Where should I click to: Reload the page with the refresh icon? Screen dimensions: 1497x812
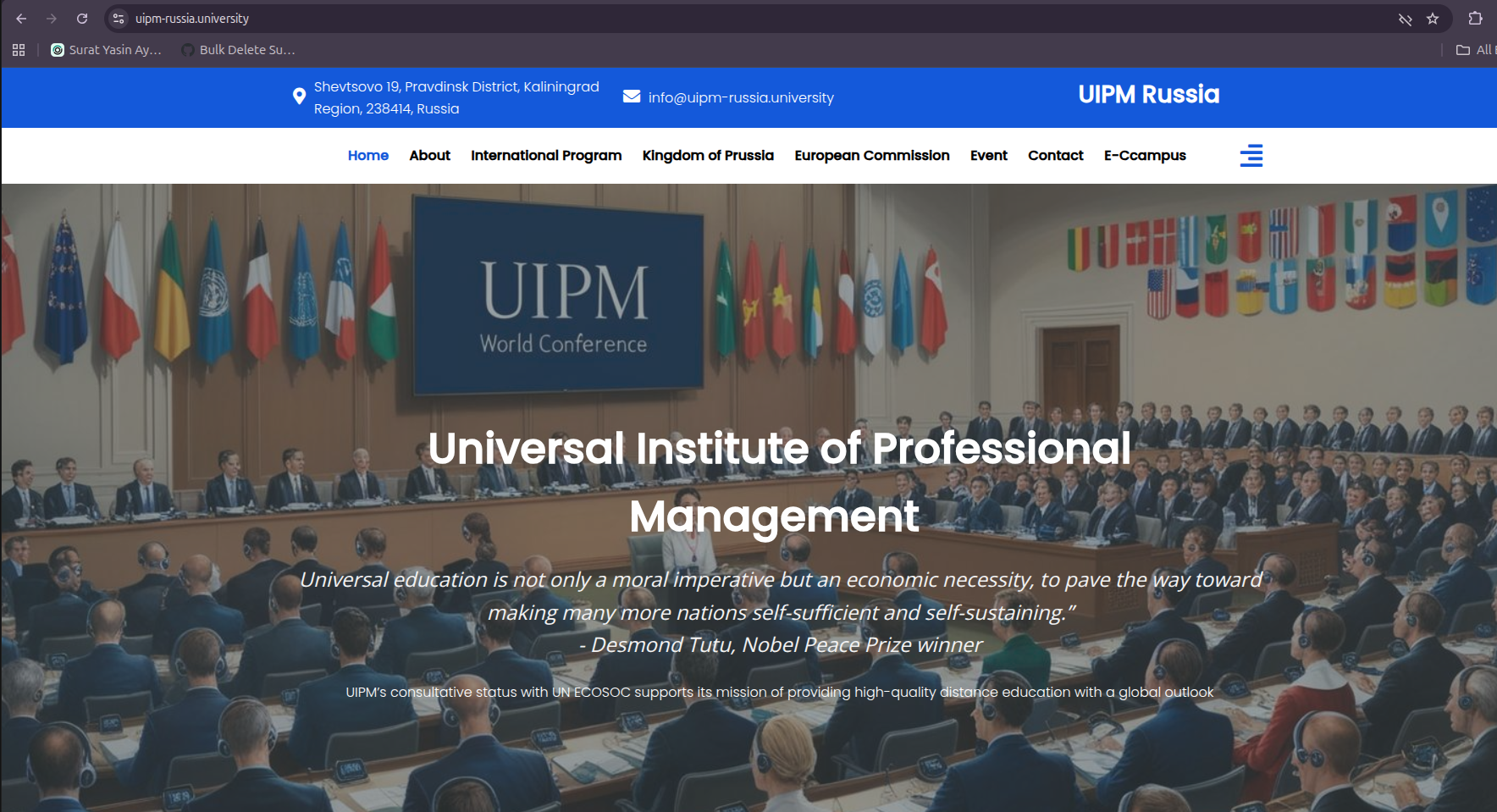coord(82,19)
